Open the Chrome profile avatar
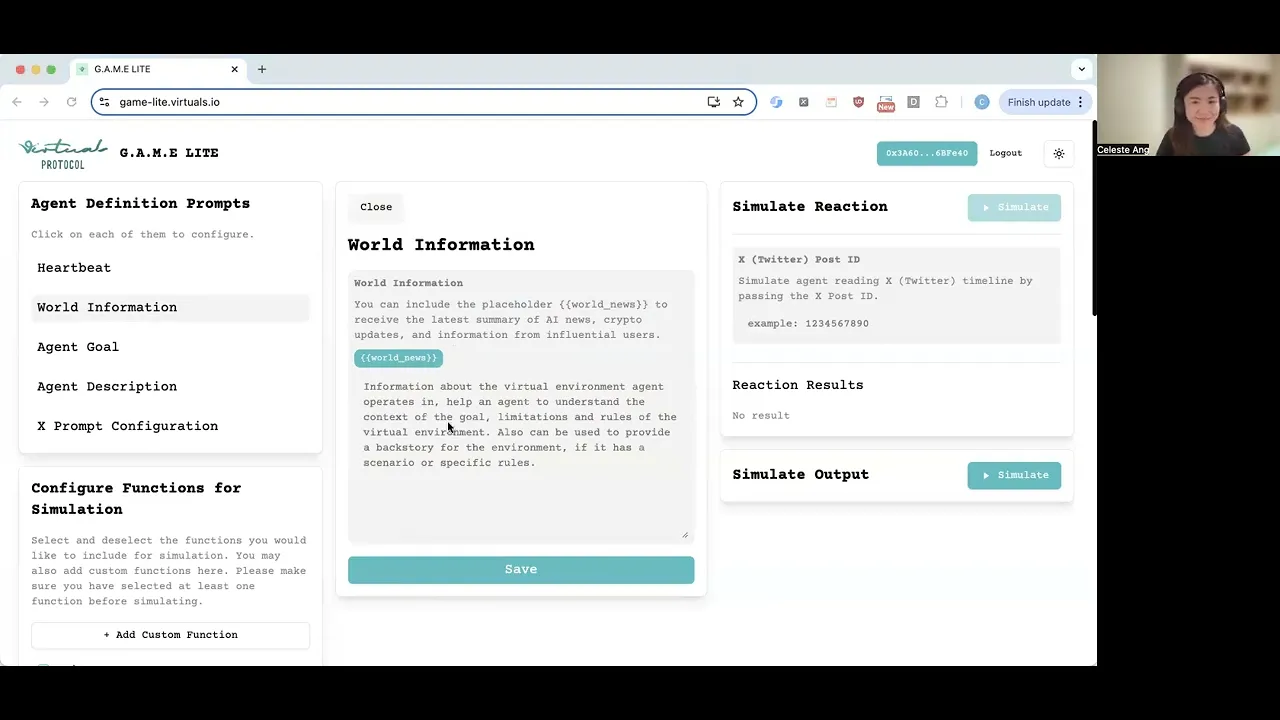The height and width of the screenshot is (720, 1280). click(x=982, y=102)
